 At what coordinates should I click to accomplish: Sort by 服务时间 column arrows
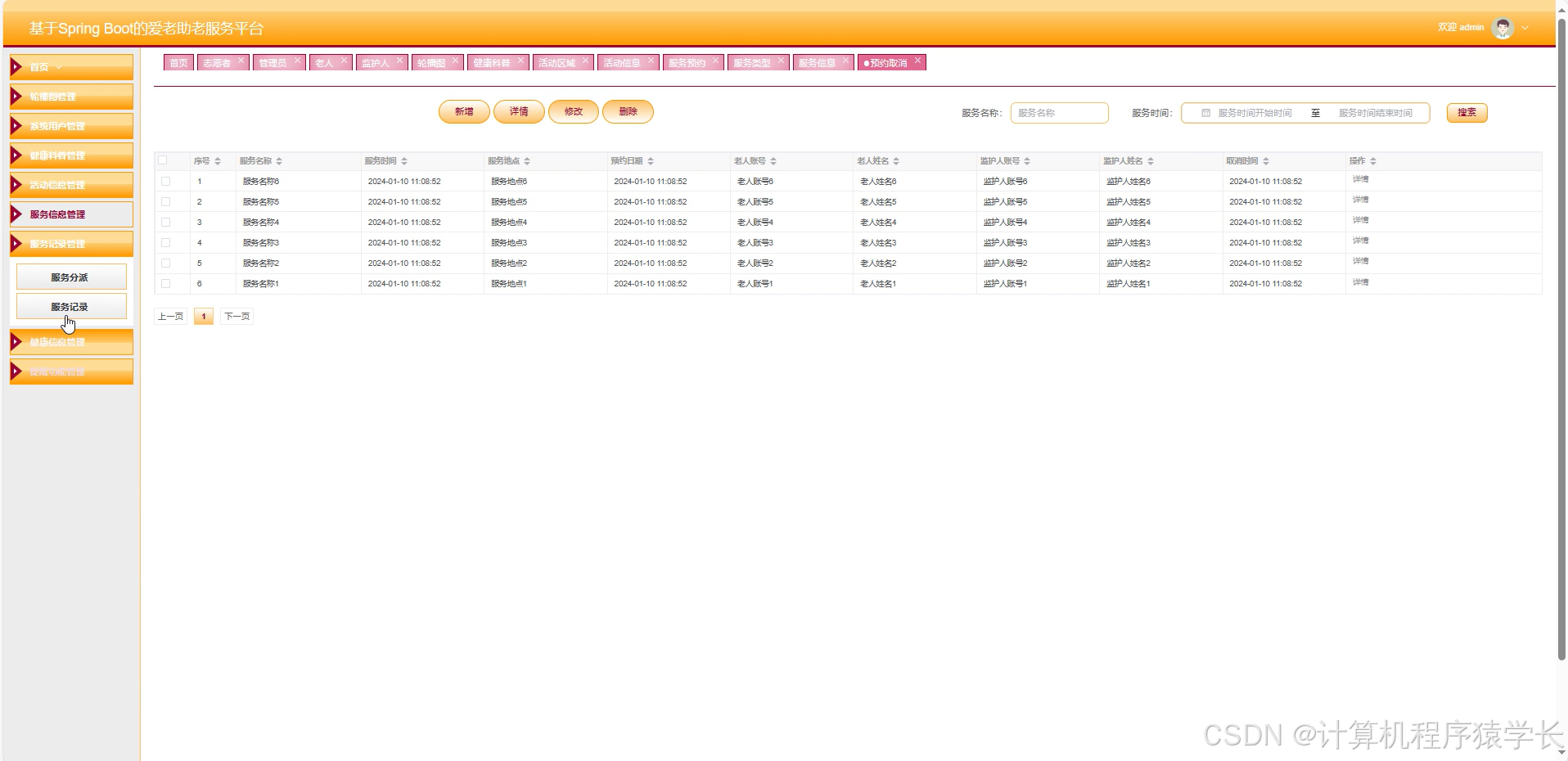click(x=404, y=161)
